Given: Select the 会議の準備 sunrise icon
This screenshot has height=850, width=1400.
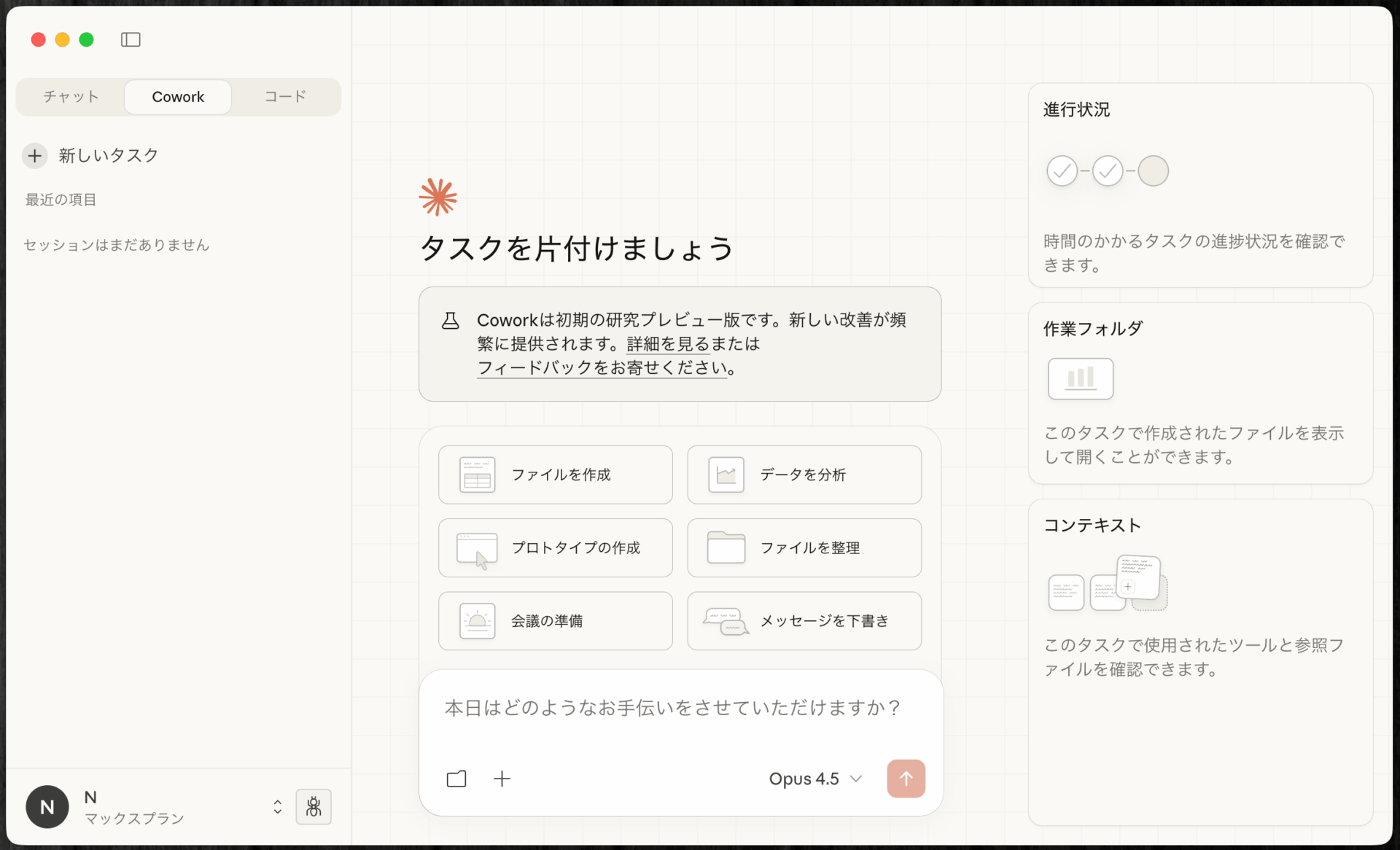Looking at the screenshot, I should 477,620.
